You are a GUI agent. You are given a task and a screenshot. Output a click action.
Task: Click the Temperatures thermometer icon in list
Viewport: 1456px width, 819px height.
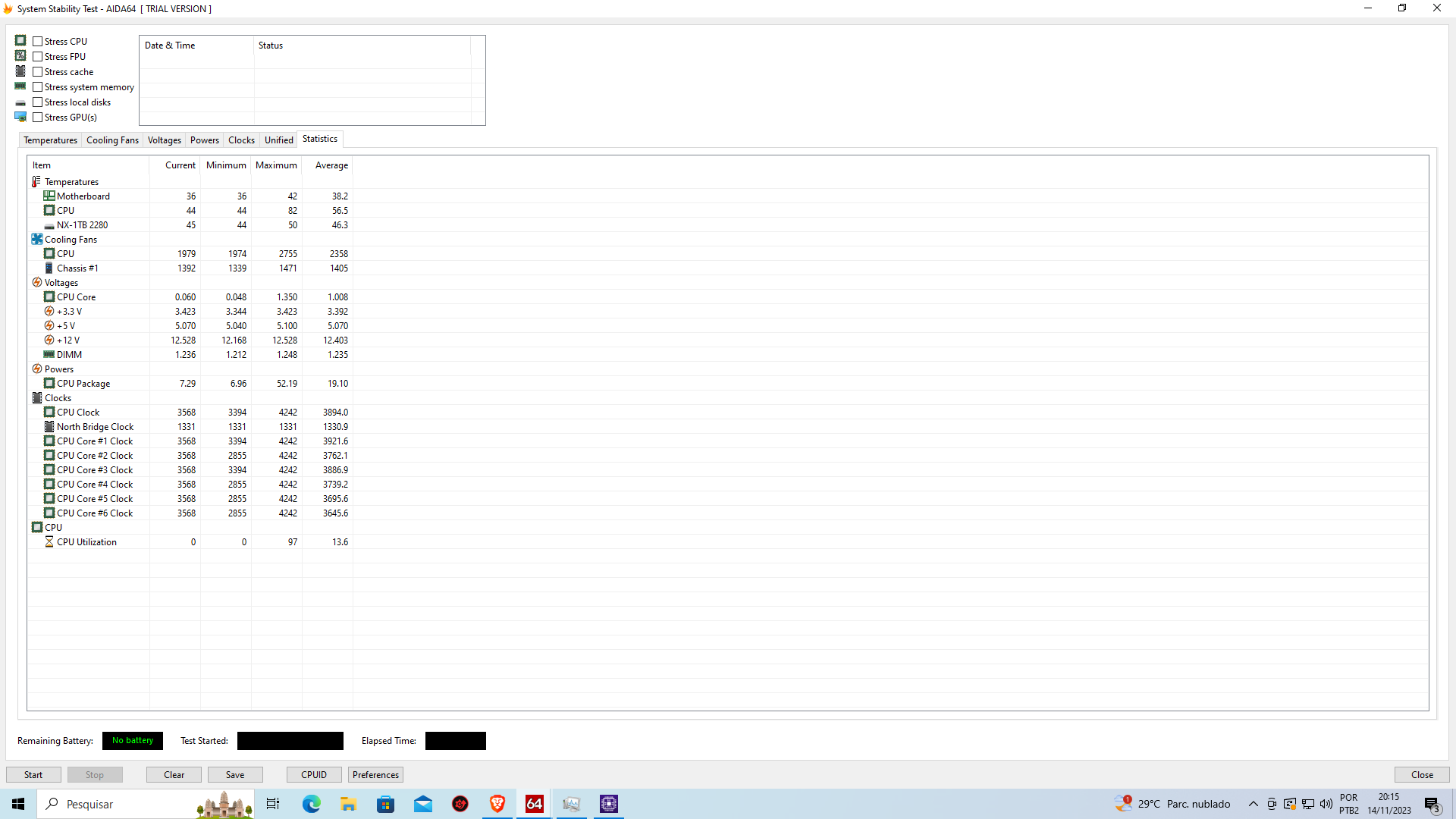coord(36,182)
